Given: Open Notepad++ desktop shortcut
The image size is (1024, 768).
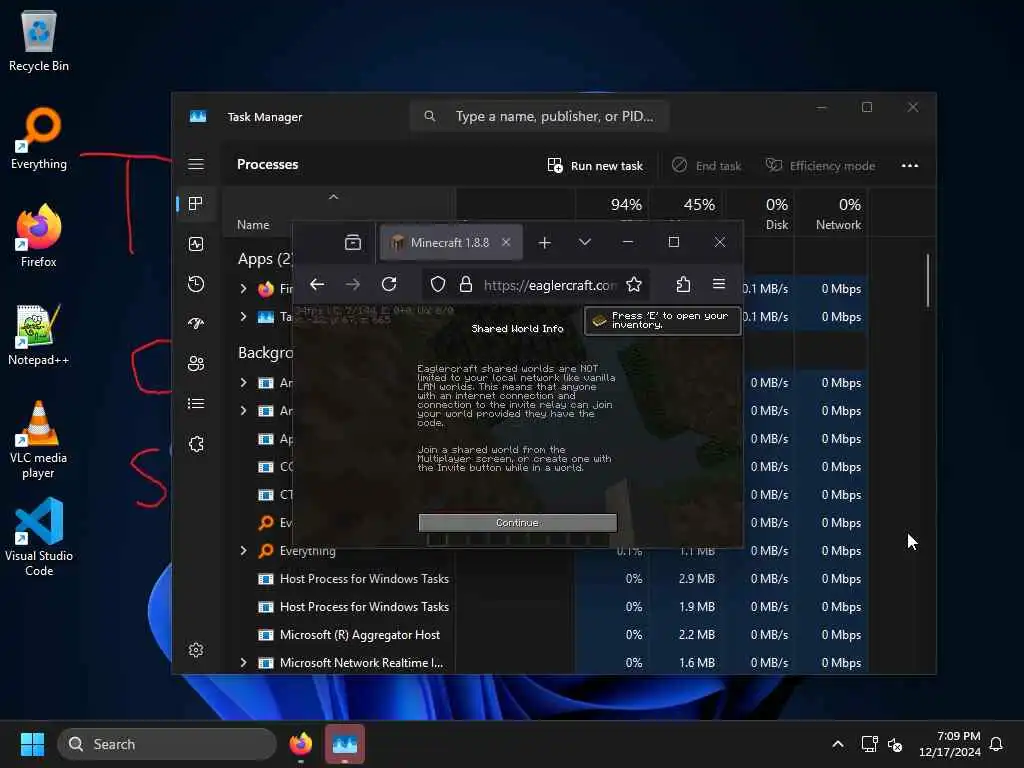Looking at the screenshot, I should (x=39, y=334).
